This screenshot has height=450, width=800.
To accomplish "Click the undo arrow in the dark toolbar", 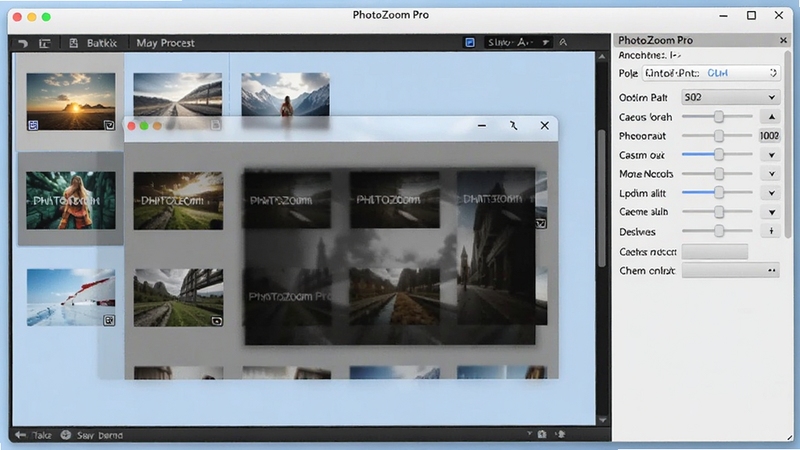I will pos(22,43).
